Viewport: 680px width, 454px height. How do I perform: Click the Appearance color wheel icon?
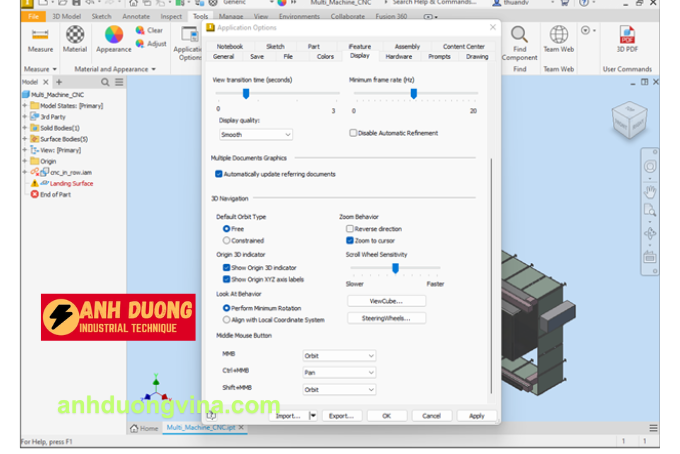(x=113, y=35)
